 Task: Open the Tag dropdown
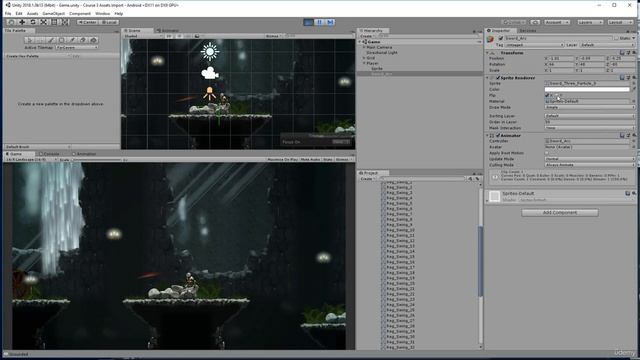534,45
